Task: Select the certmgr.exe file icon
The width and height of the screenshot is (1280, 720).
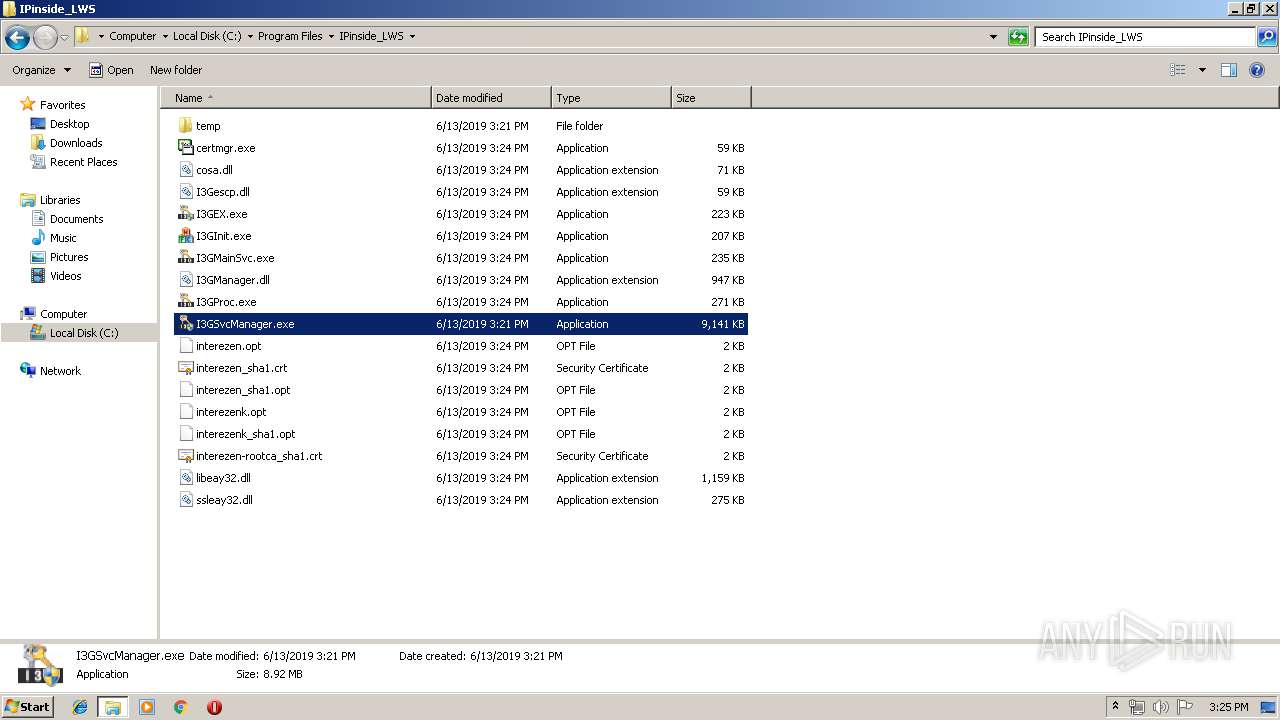Action: [185, 148]
